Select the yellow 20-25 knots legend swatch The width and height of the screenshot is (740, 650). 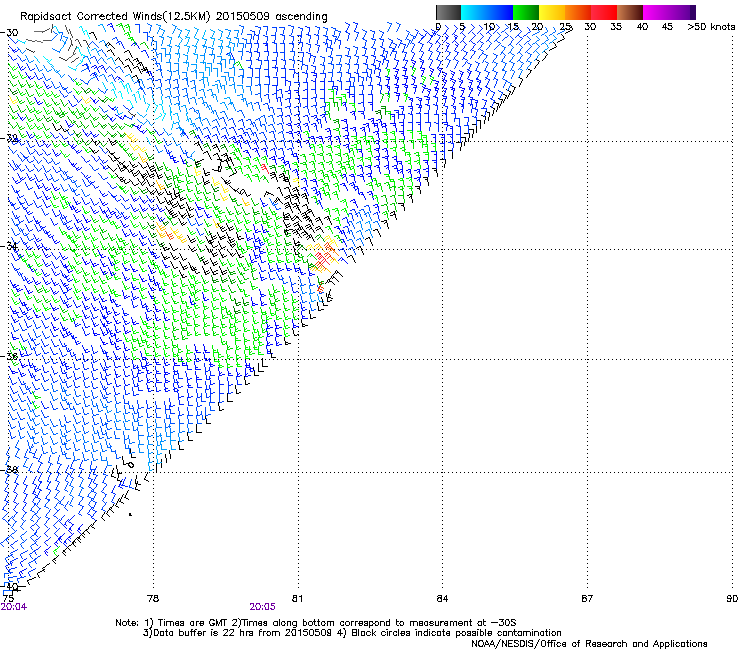(551, 12)
